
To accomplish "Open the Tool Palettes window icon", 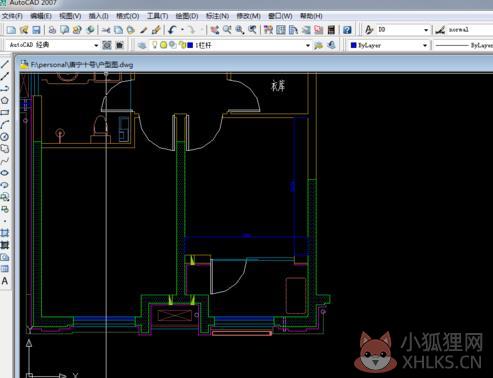I will tap(293, 30).
